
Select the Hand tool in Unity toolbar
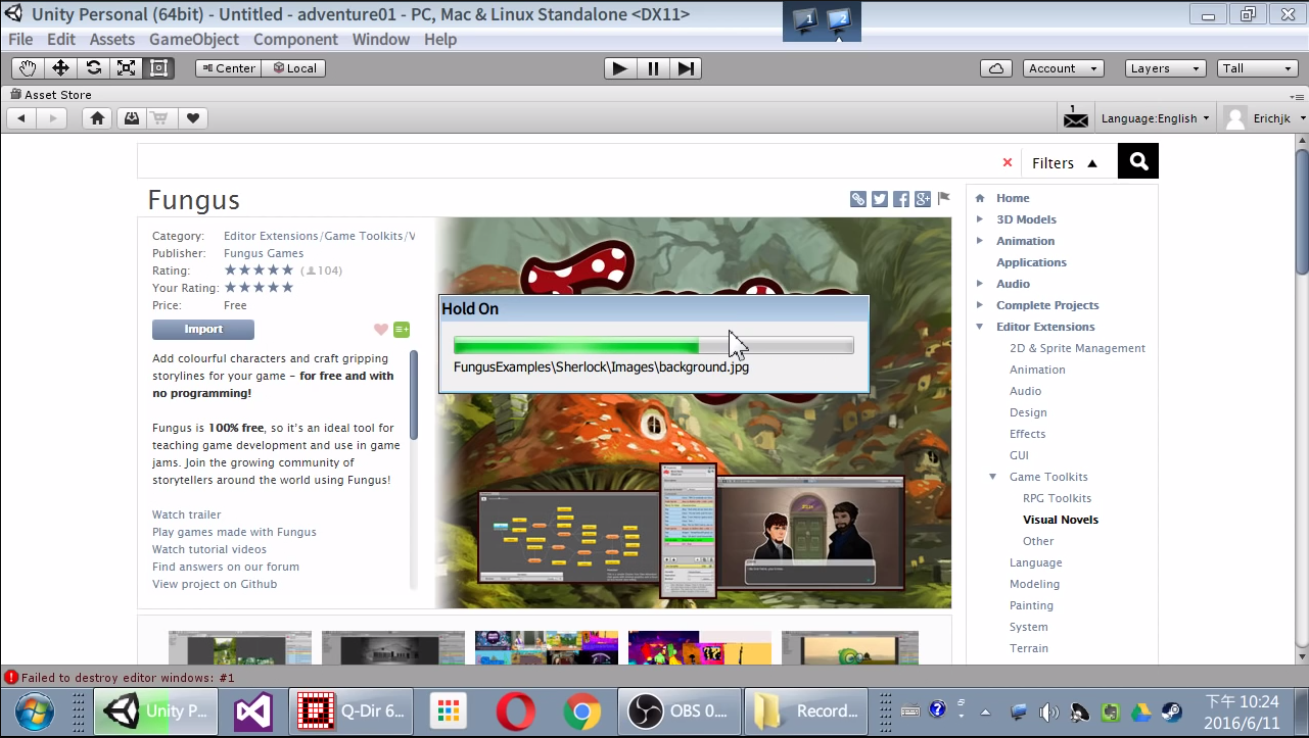[x=28, y=68]
